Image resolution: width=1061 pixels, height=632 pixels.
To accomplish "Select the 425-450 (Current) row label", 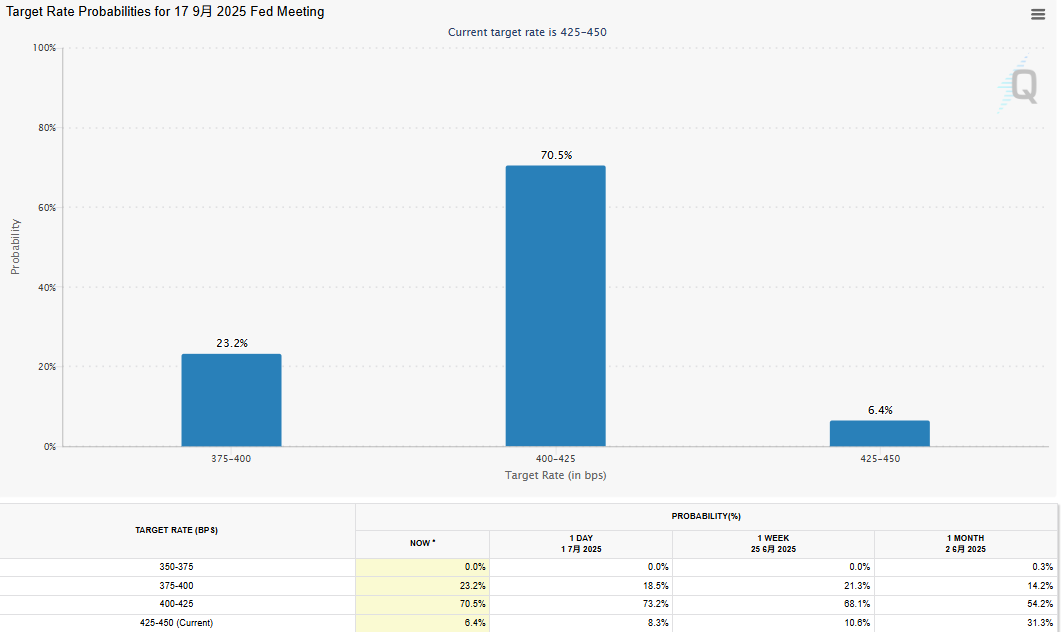I will pyautogui.click(x=177, y=623).
